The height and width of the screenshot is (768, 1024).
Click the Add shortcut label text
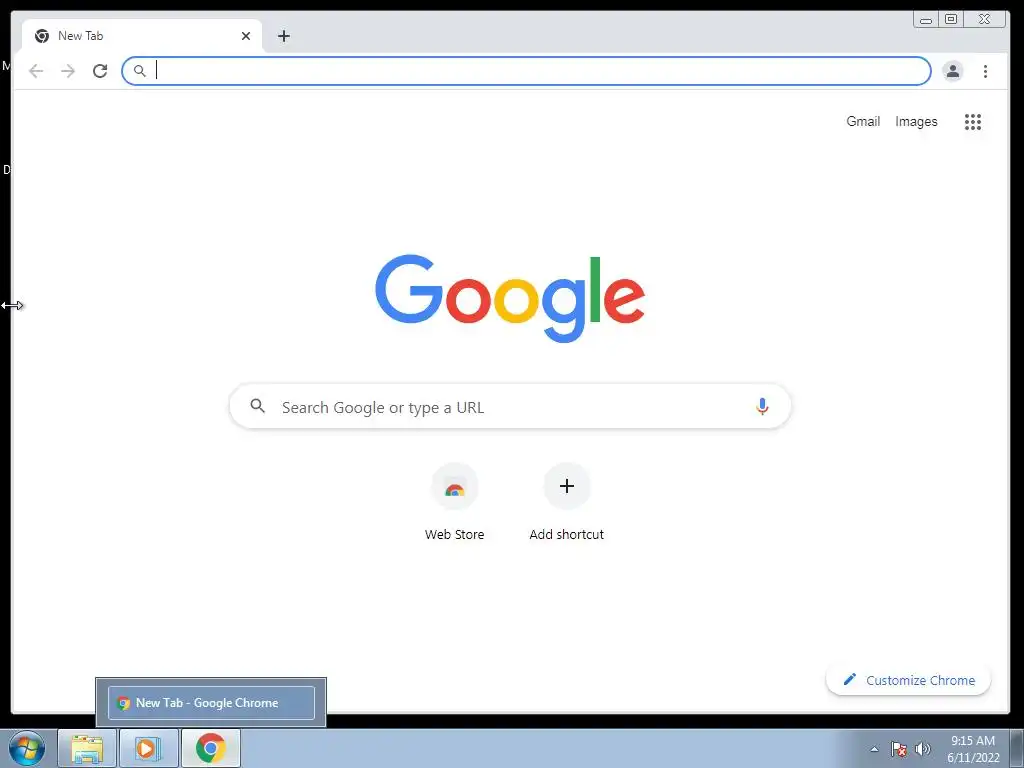tap(567, 534)
